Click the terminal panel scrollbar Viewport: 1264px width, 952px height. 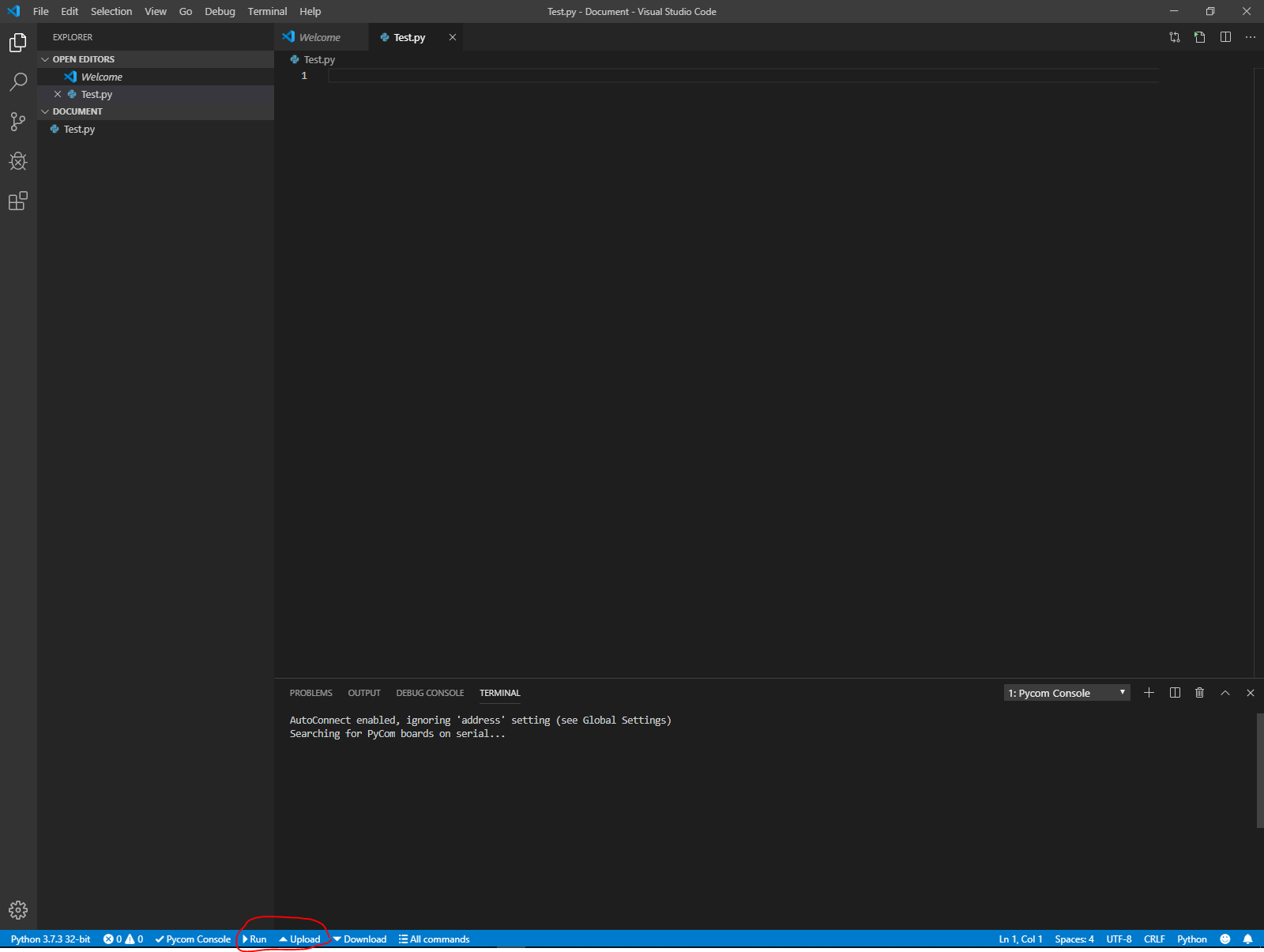[1259, 770]
